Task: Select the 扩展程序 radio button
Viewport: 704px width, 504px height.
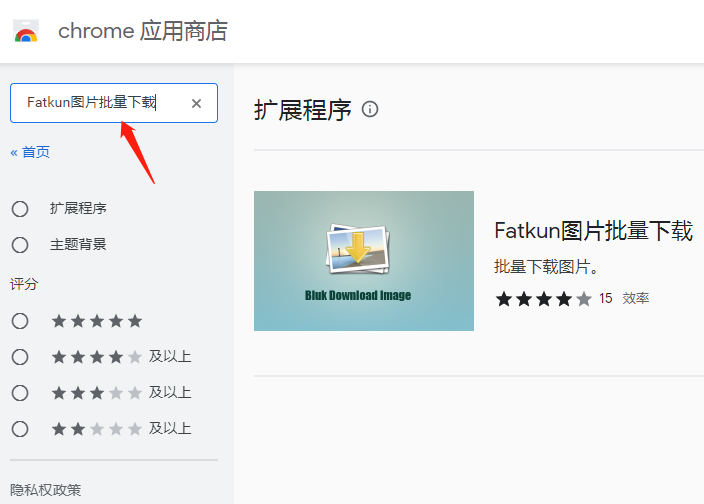Action: click(20, 209)
